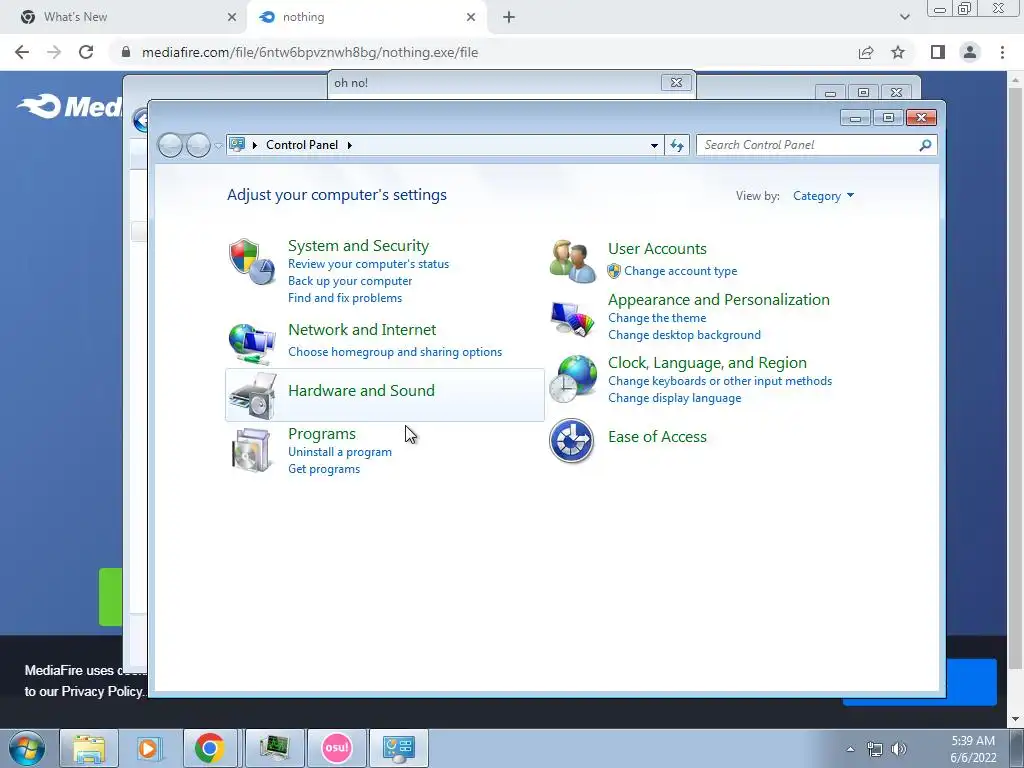
Task: Switch to What's New tab
Action: click(x=123, y=17)
